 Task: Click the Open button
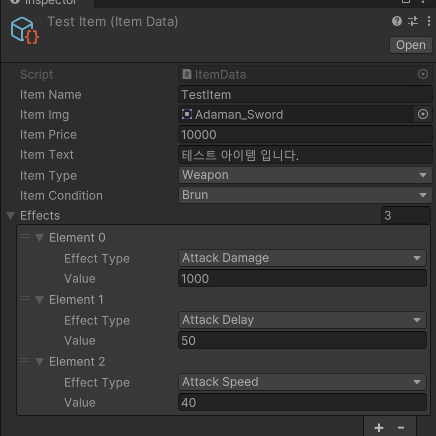(x=411, y=45)
